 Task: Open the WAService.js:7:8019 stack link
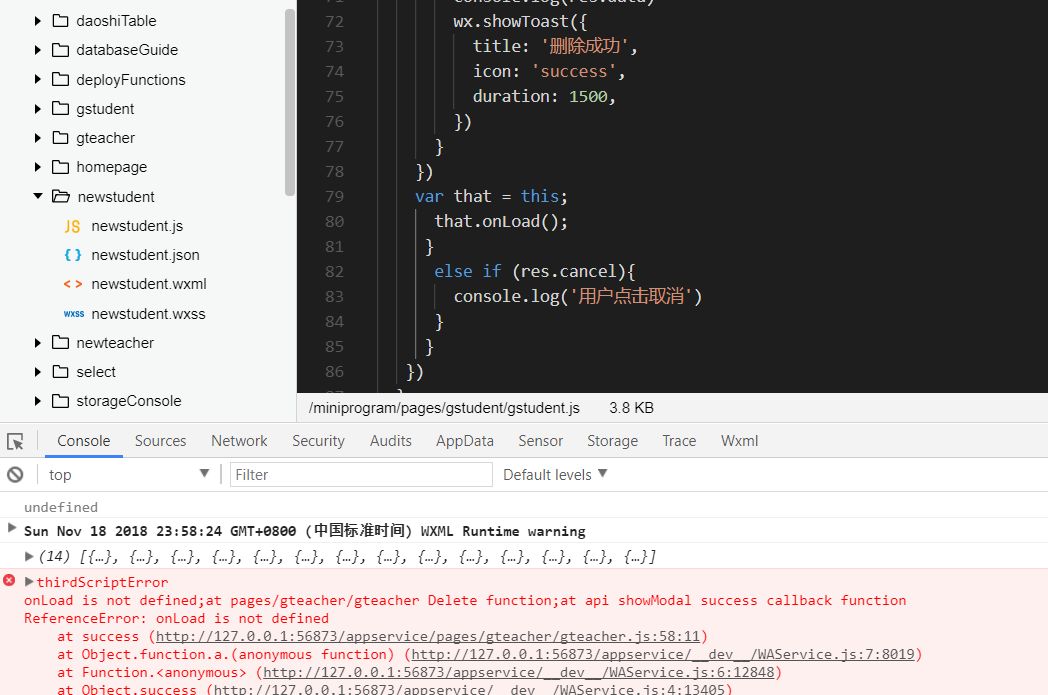pyautogui.click(x=663, y=654)
